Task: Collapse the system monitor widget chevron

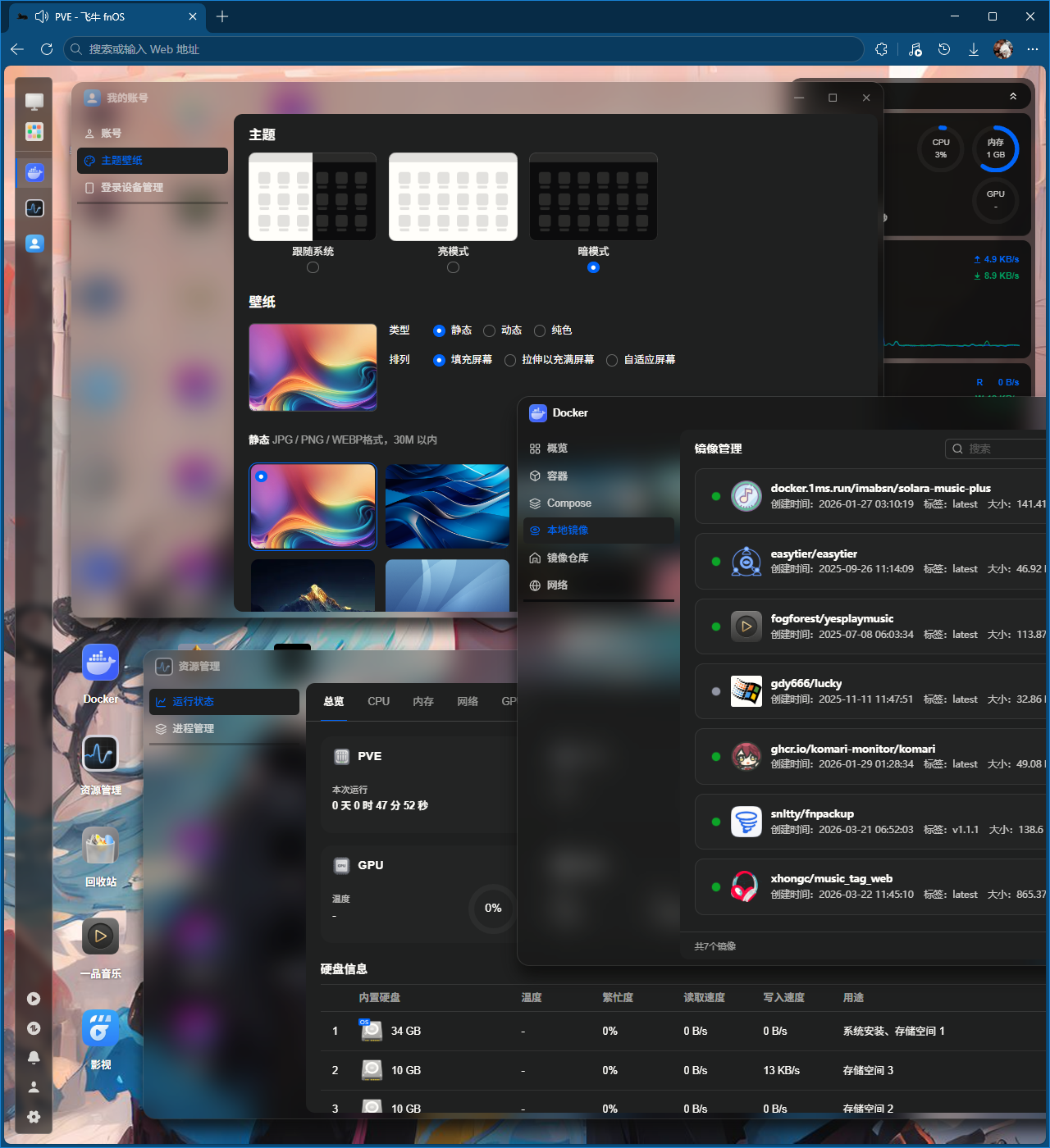Action: pos(1013,97)
